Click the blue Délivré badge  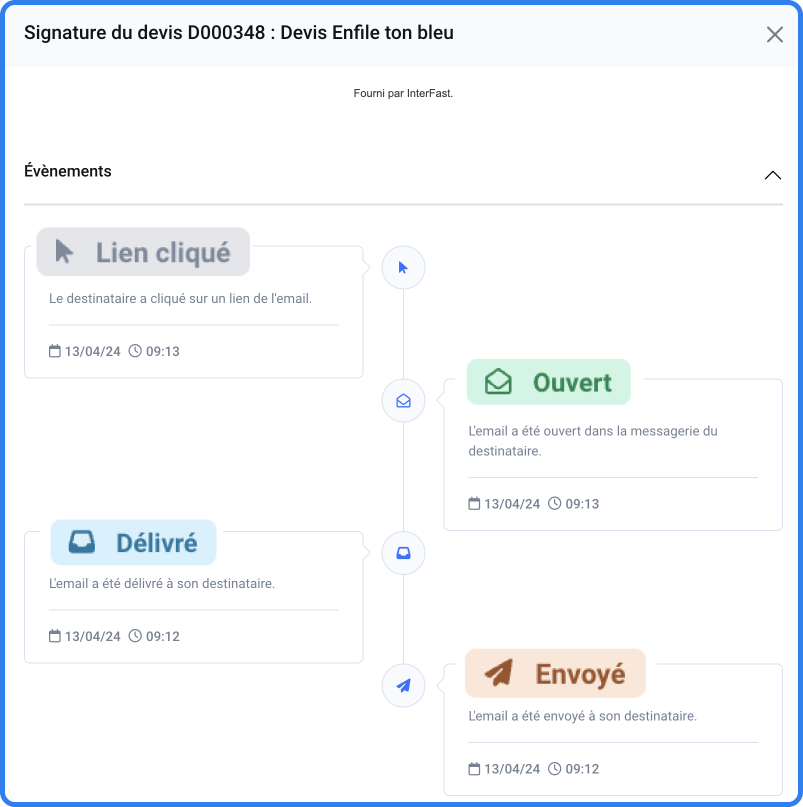(133, 542)
